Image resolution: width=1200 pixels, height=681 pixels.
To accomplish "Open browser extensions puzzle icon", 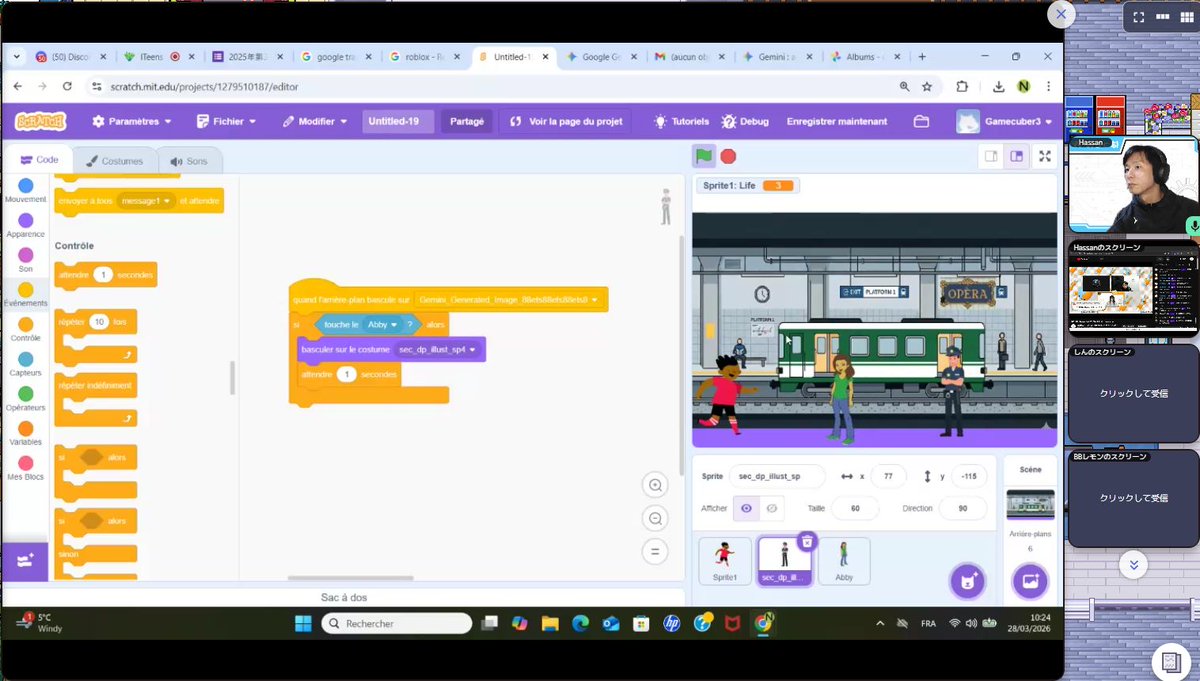I will (962, 87).
